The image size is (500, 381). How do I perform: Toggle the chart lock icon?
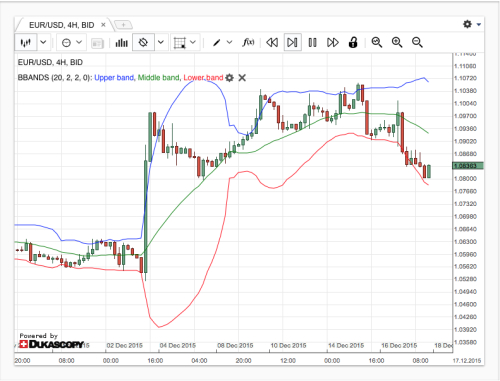[353, 42]
